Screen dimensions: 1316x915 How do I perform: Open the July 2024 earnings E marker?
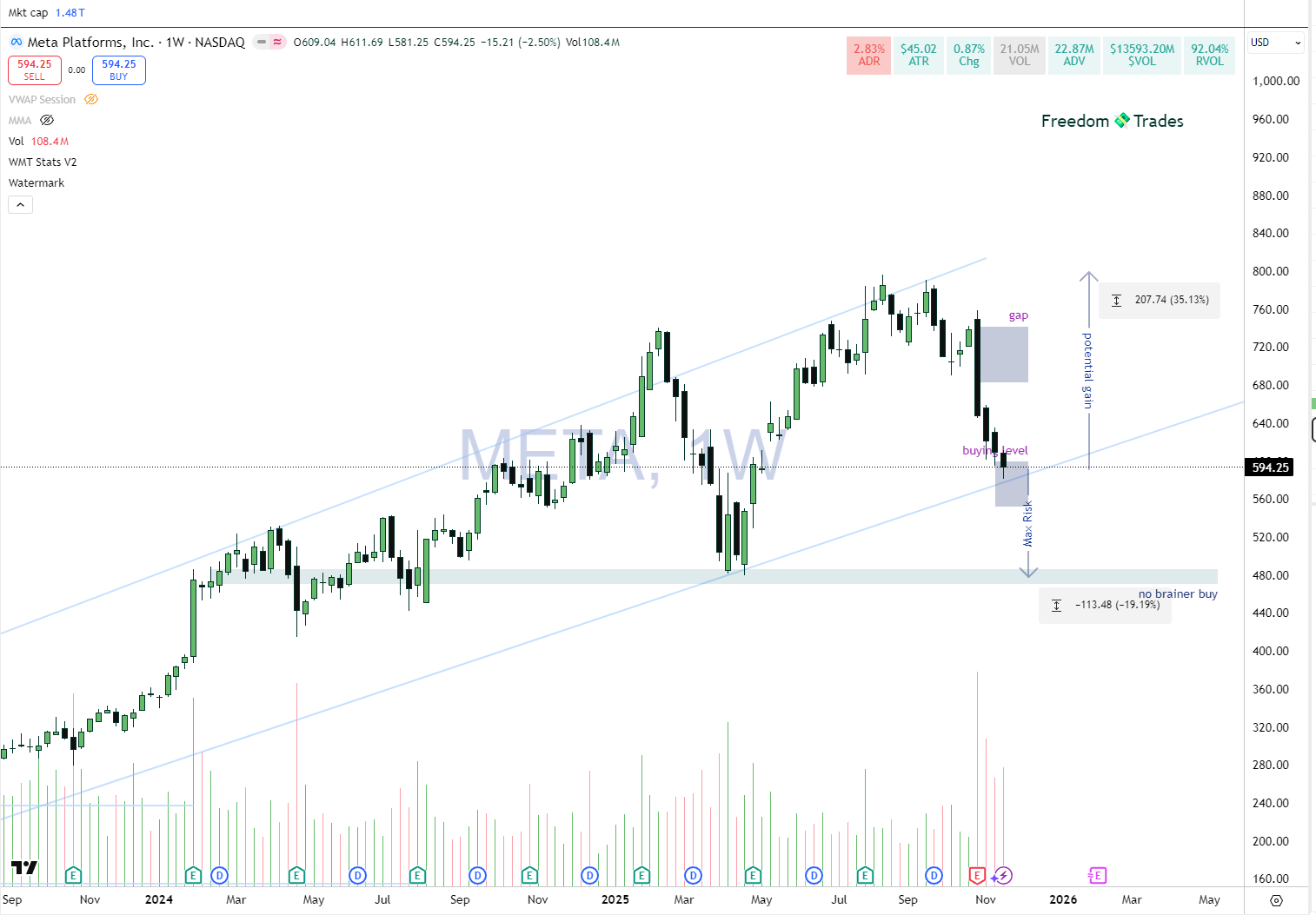coord(417,875)
